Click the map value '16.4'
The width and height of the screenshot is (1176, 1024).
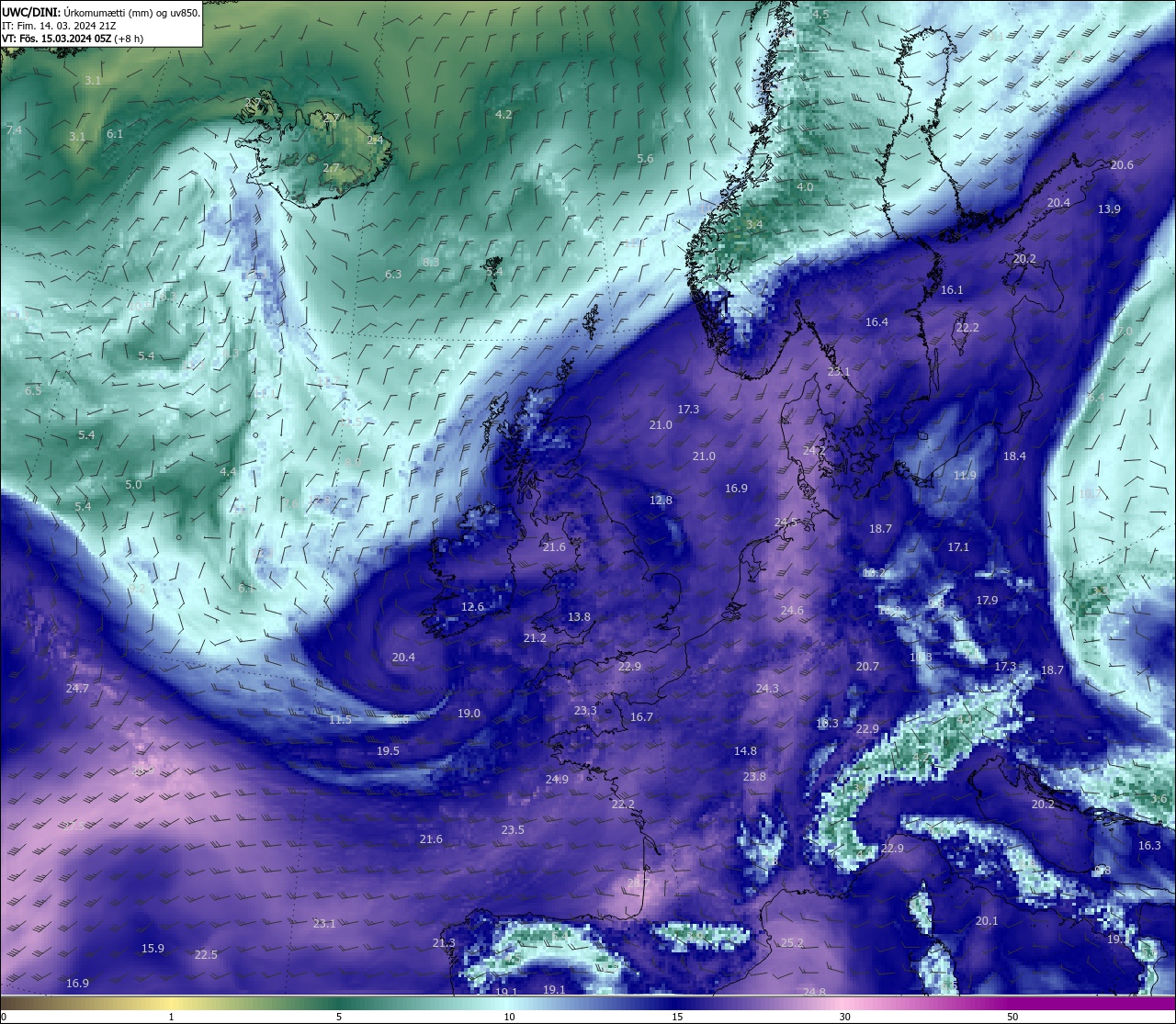(x=876, y=321)
